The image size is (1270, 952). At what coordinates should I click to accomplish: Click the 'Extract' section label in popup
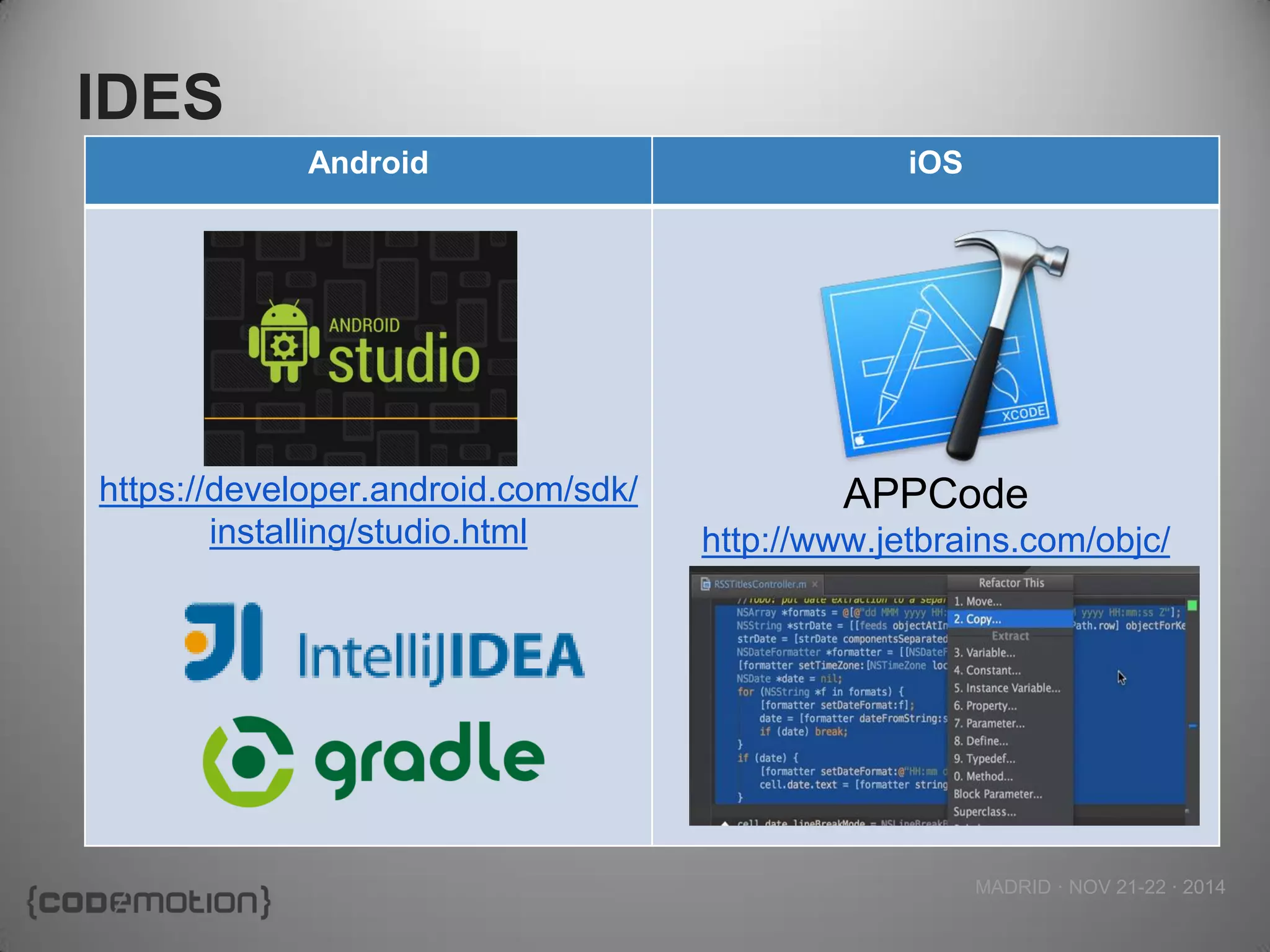click(1010, 636)
